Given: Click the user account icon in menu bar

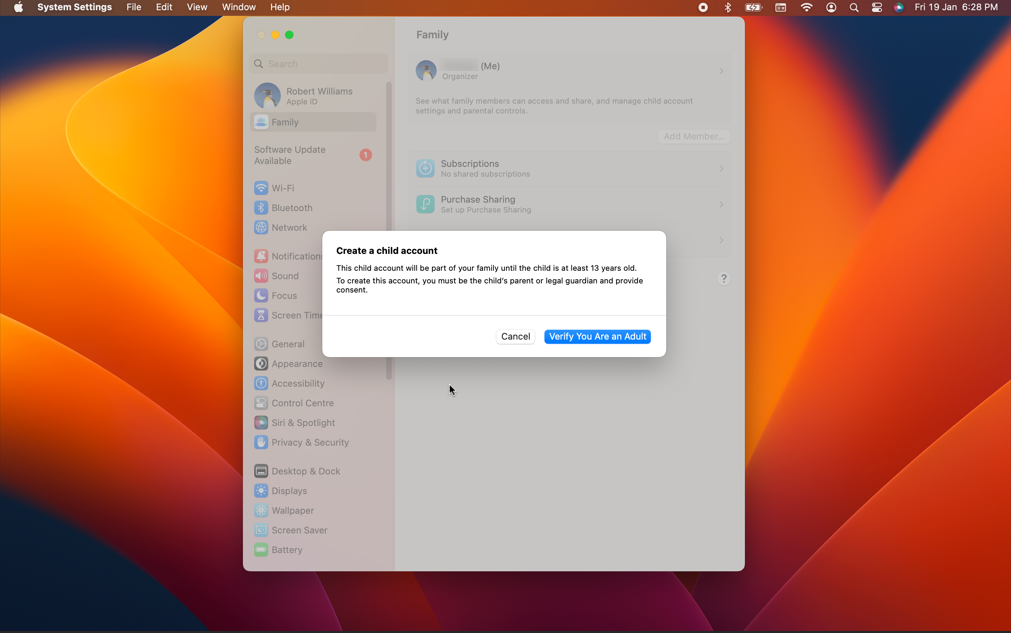Looking at the screenshot, I should click(831, 7).
